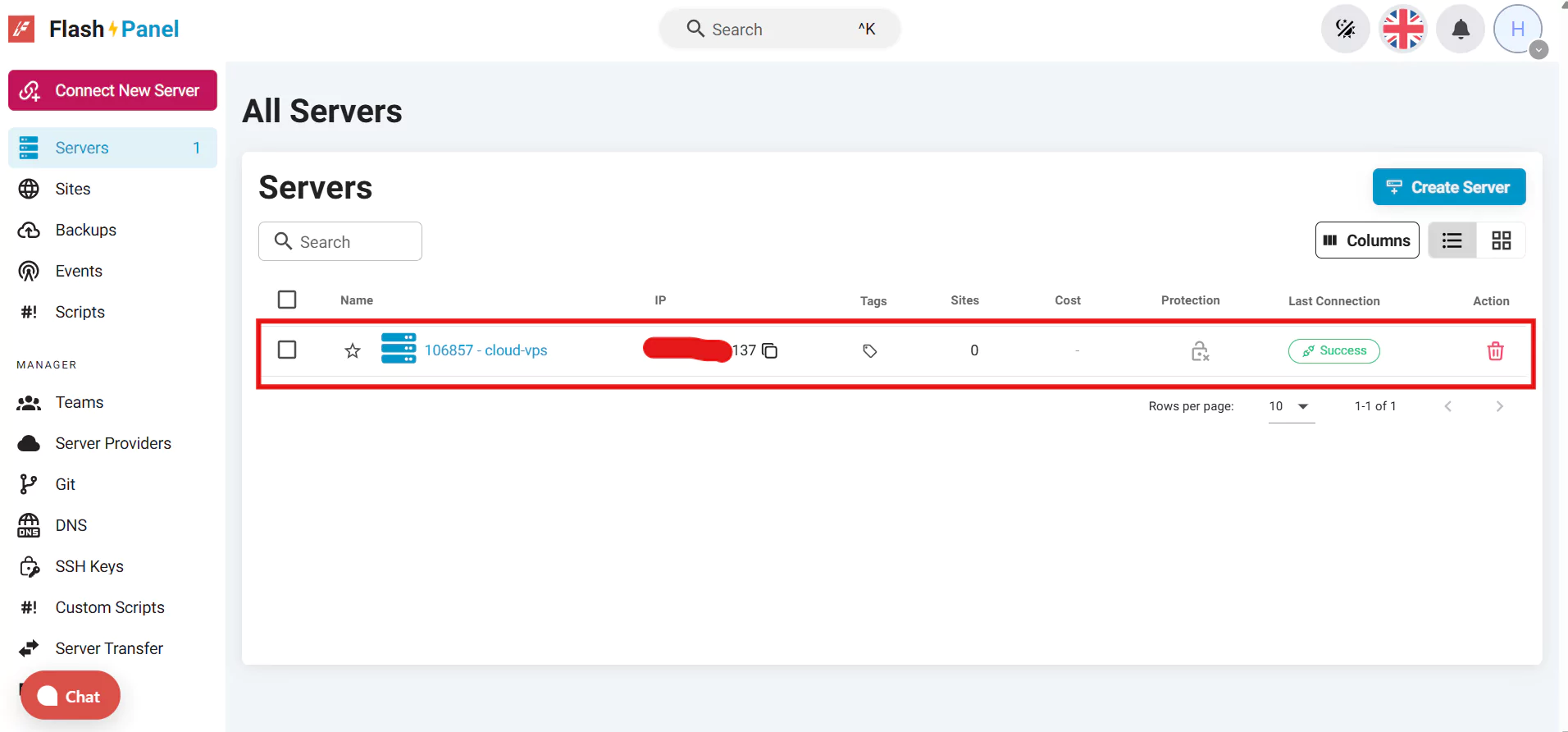Click the red trash delete server icon

[x=1495, y=351]
